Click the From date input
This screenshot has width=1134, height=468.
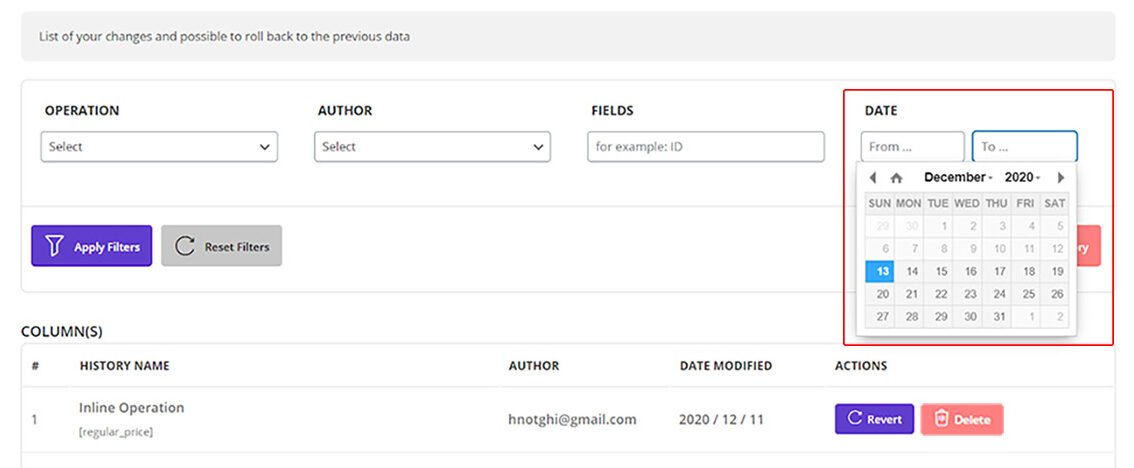coord(912,147)
